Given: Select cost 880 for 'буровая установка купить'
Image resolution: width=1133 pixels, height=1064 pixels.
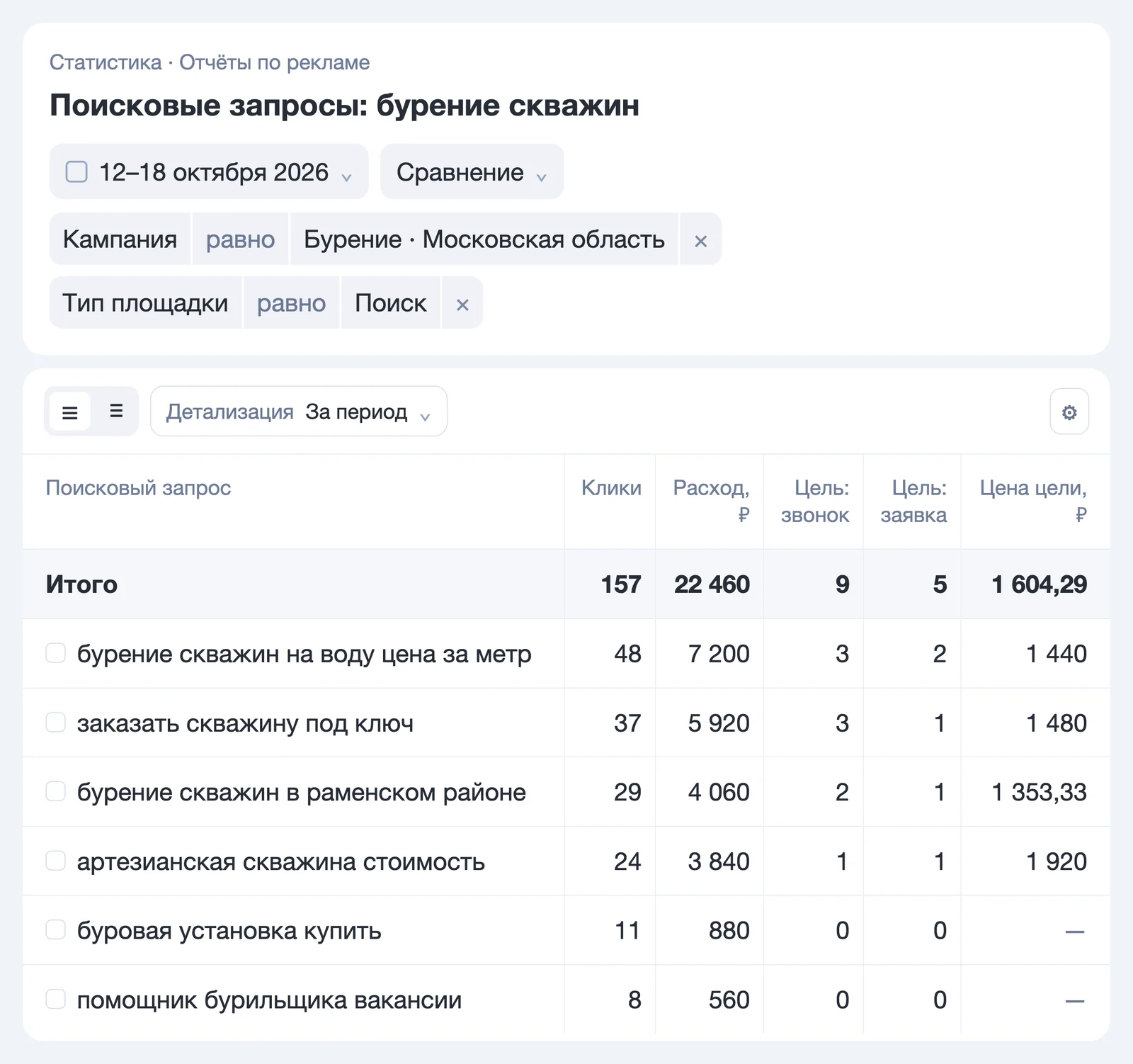Looking at the screenshot, I should (x=729, y=929).
